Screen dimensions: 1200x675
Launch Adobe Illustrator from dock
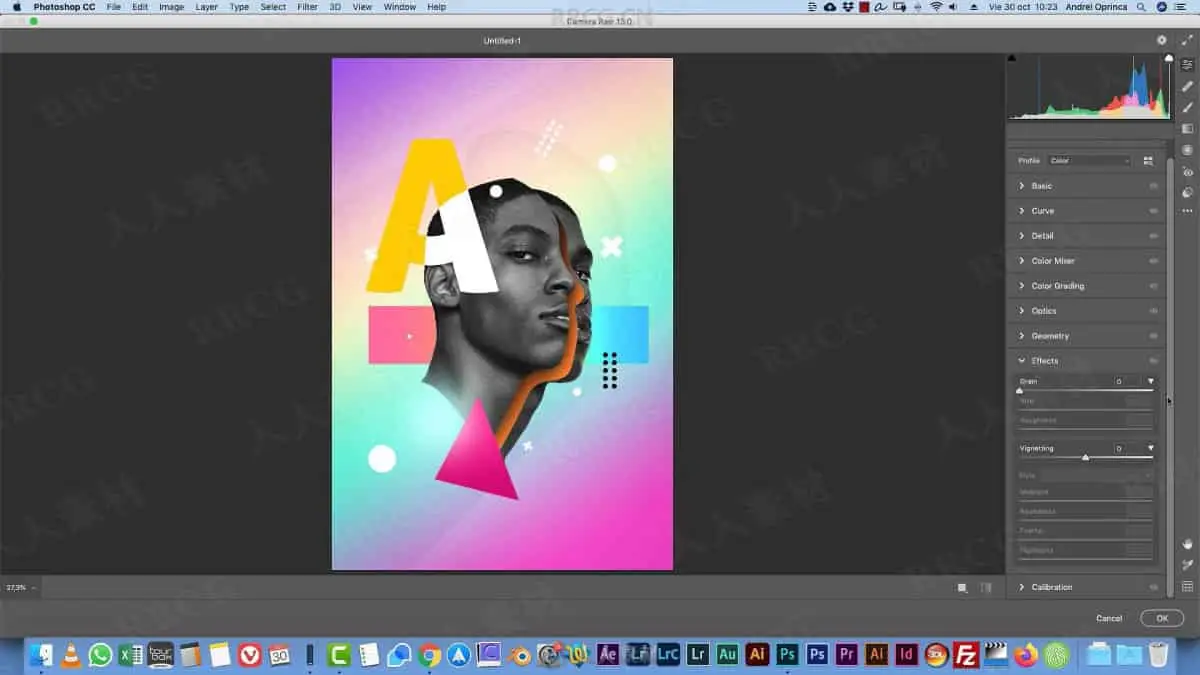757,655
